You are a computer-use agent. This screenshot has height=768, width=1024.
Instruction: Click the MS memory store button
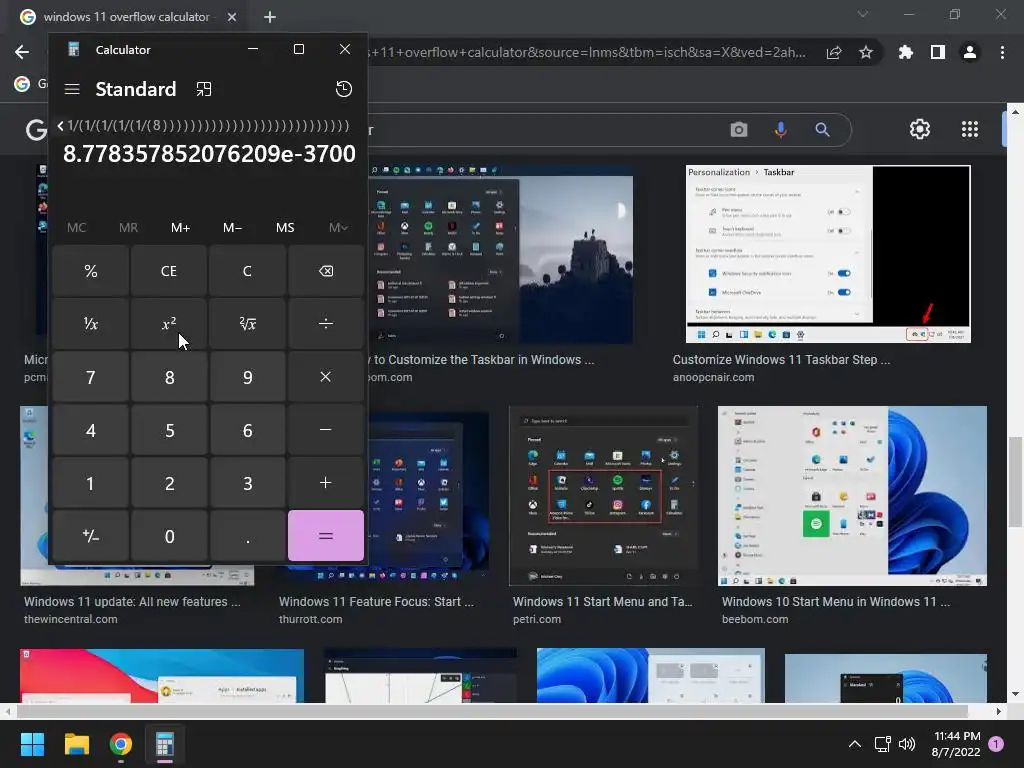285,227
